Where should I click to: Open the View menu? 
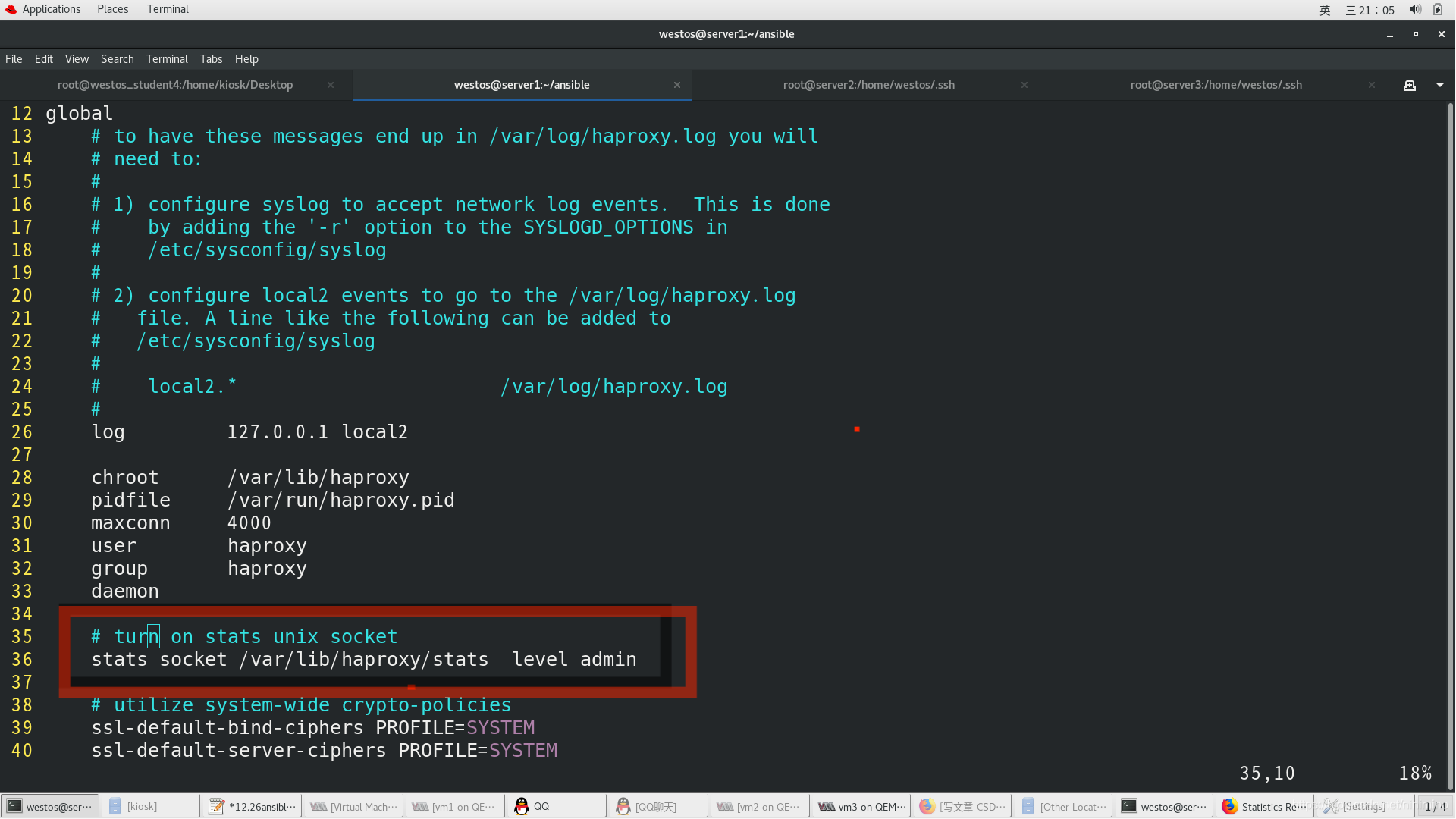77,59
